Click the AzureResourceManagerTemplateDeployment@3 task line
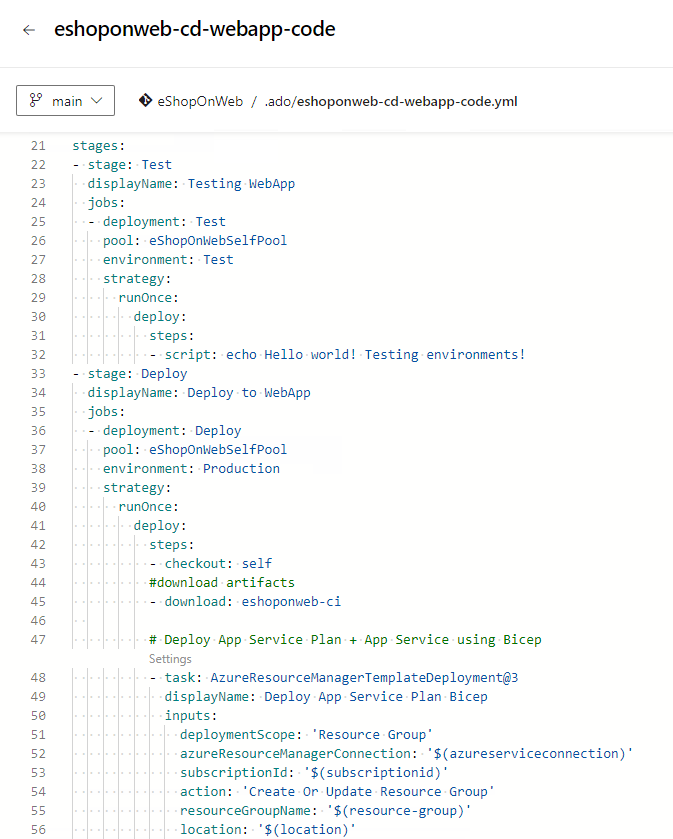673x839 pixels. coord(341,677)
